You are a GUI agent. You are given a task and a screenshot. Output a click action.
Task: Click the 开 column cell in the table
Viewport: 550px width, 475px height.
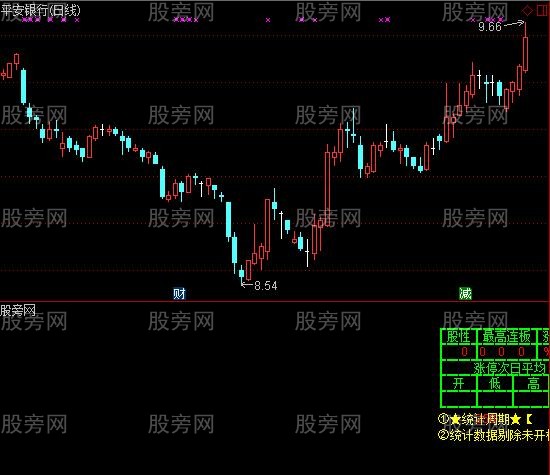(458, 383)
